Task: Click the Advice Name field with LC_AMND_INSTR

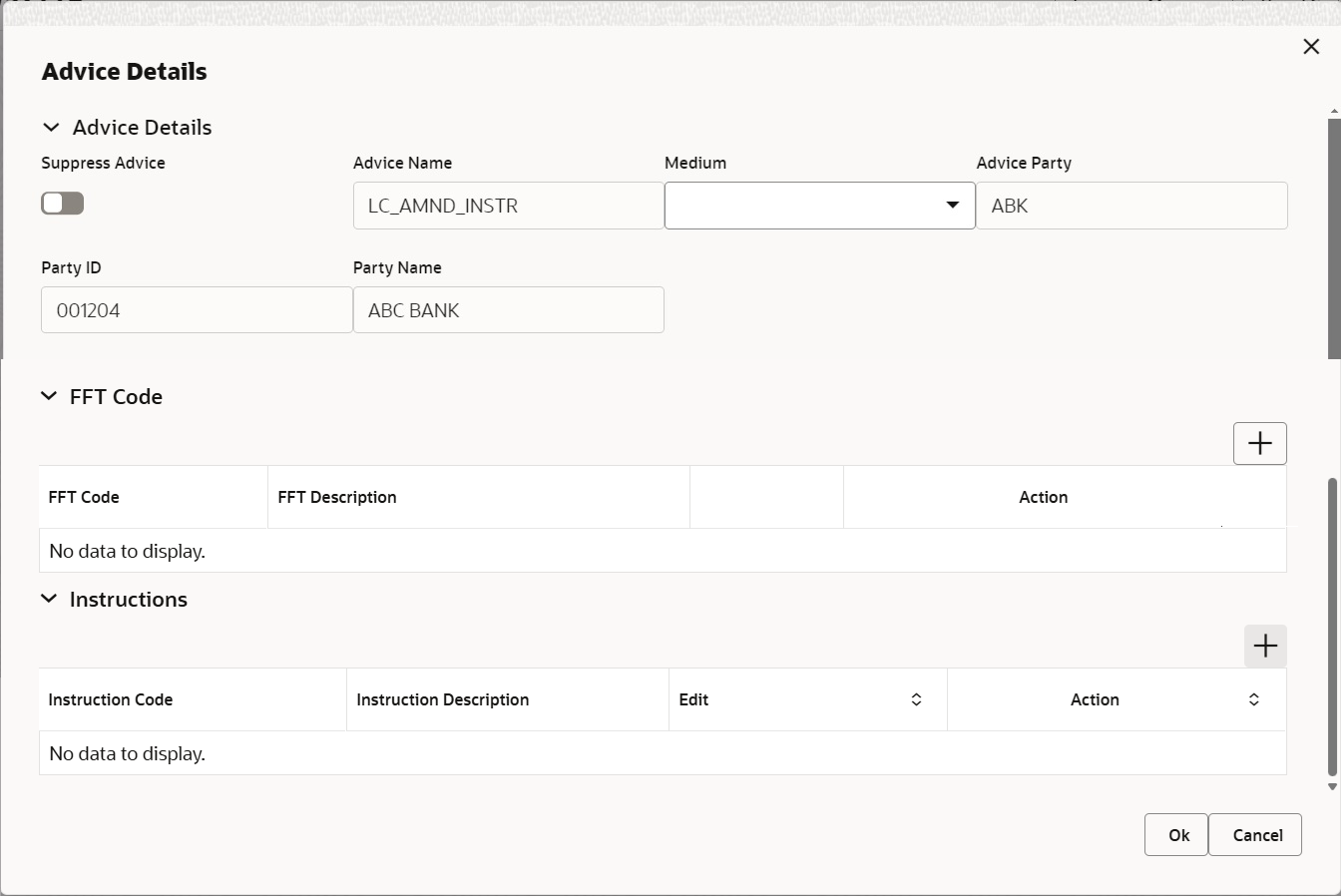Action: [509, 206]
